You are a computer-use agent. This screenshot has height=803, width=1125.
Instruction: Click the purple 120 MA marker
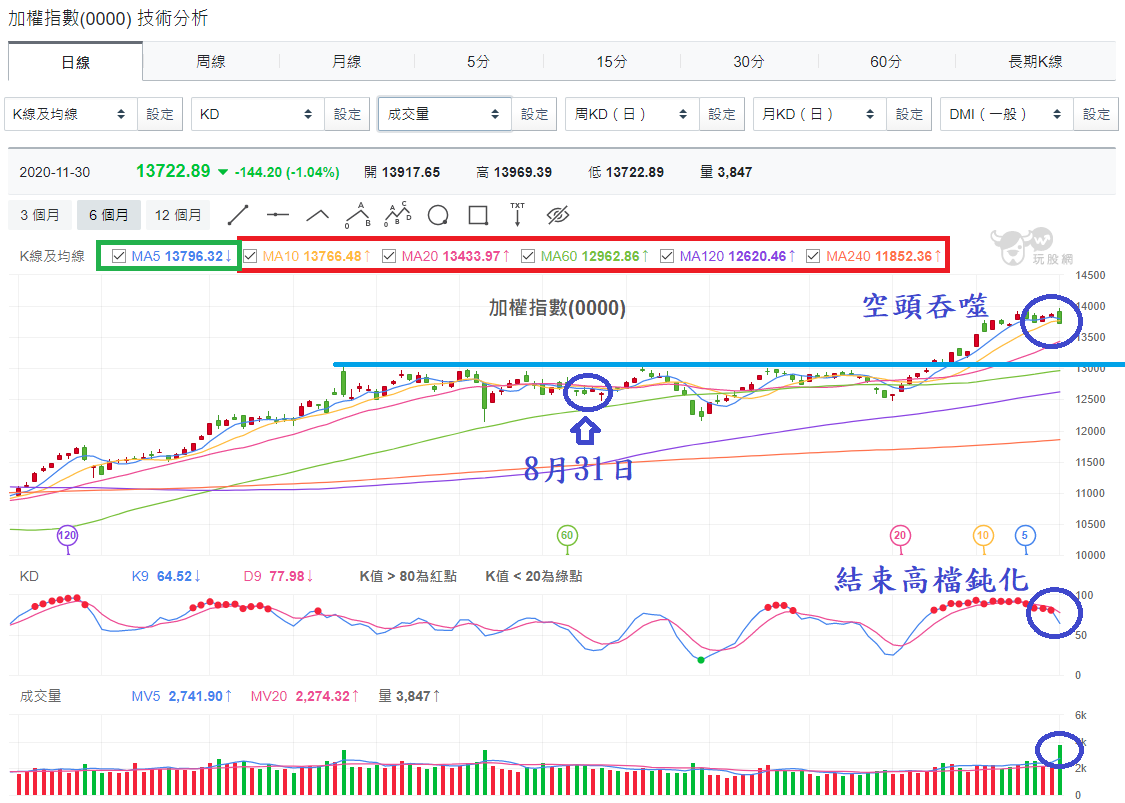click(67, 535)
